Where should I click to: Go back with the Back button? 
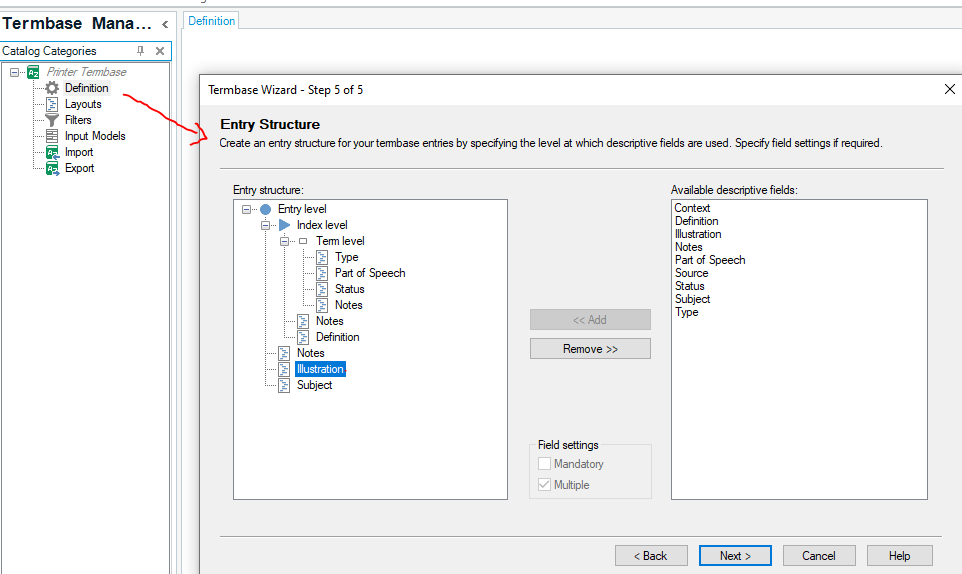(x=651, y=556)
